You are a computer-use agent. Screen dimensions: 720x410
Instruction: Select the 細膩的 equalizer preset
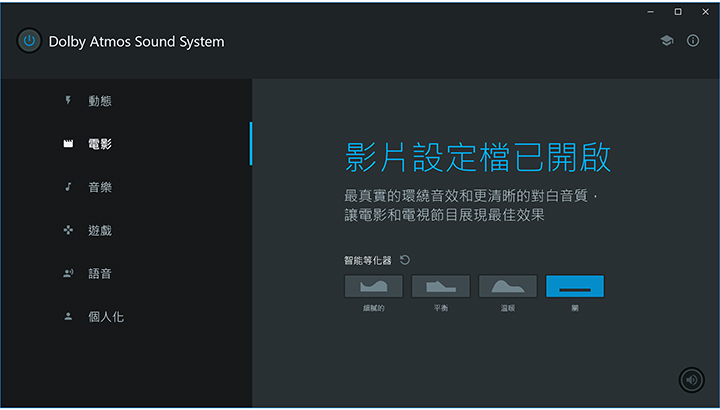[374, 286]
